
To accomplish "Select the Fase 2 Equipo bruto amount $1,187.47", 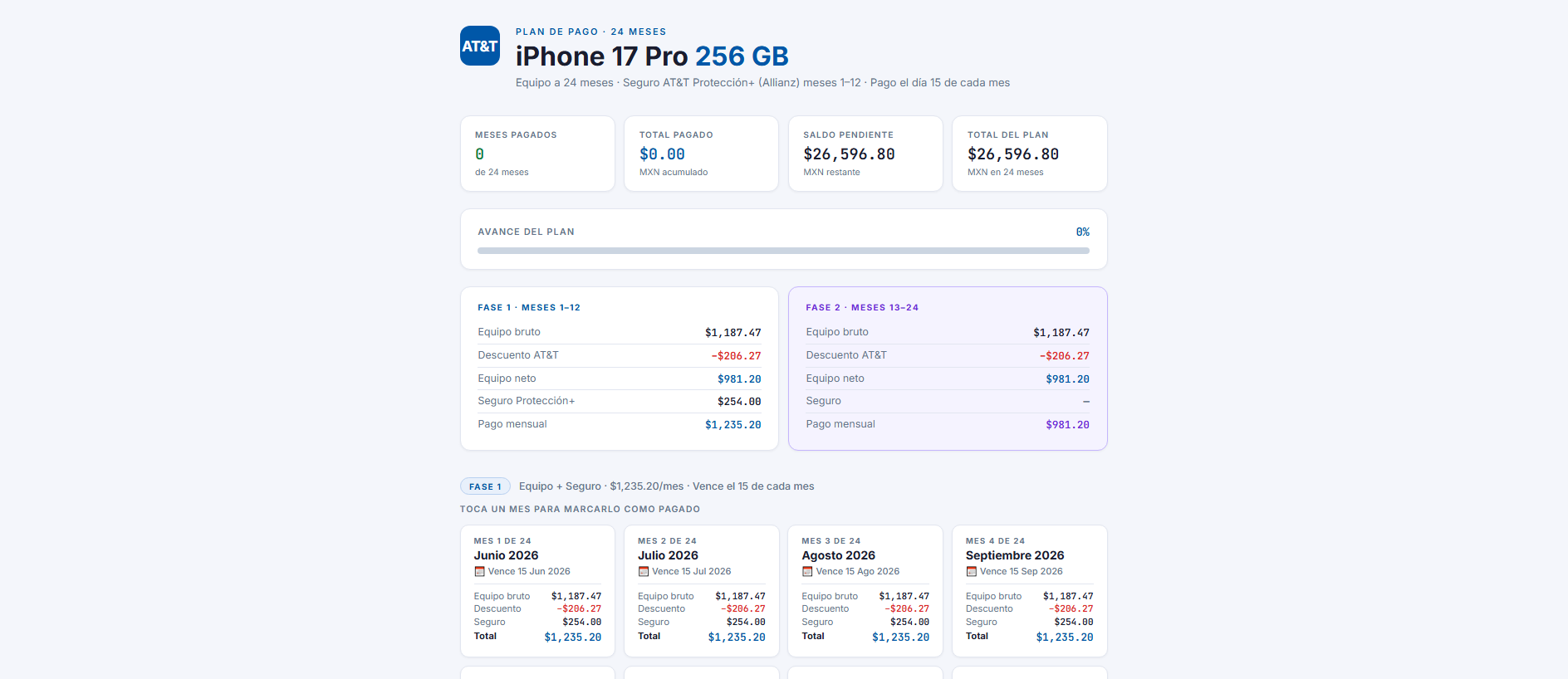I will [1061, 333].
